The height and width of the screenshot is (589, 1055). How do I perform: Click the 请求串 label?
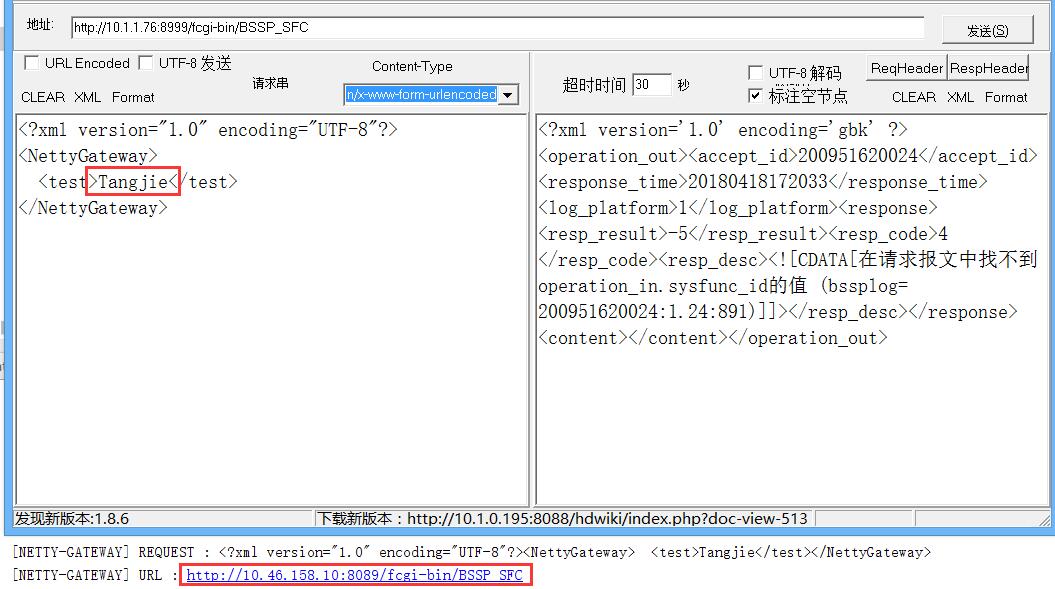[x=270, y=83]
